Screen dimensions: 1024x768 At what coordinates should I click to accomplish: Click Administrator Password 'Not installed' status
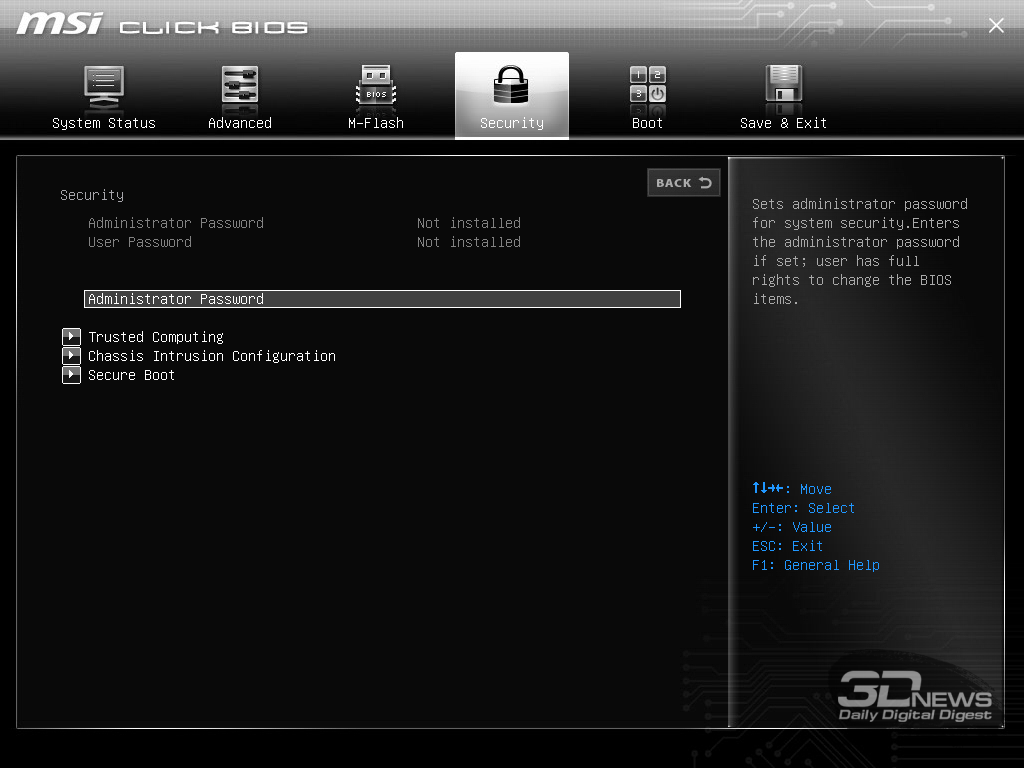pos(469,223)
